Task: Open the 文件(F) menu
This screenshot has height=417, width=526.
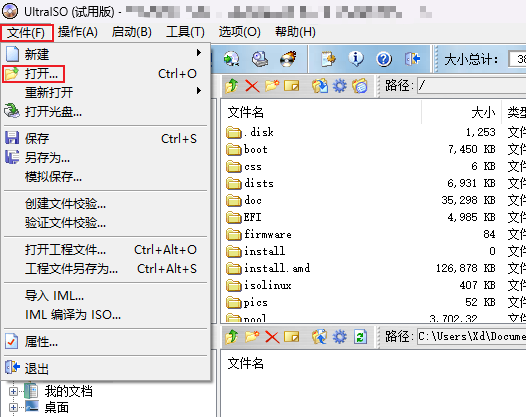Action: click(x=26, y=33)
